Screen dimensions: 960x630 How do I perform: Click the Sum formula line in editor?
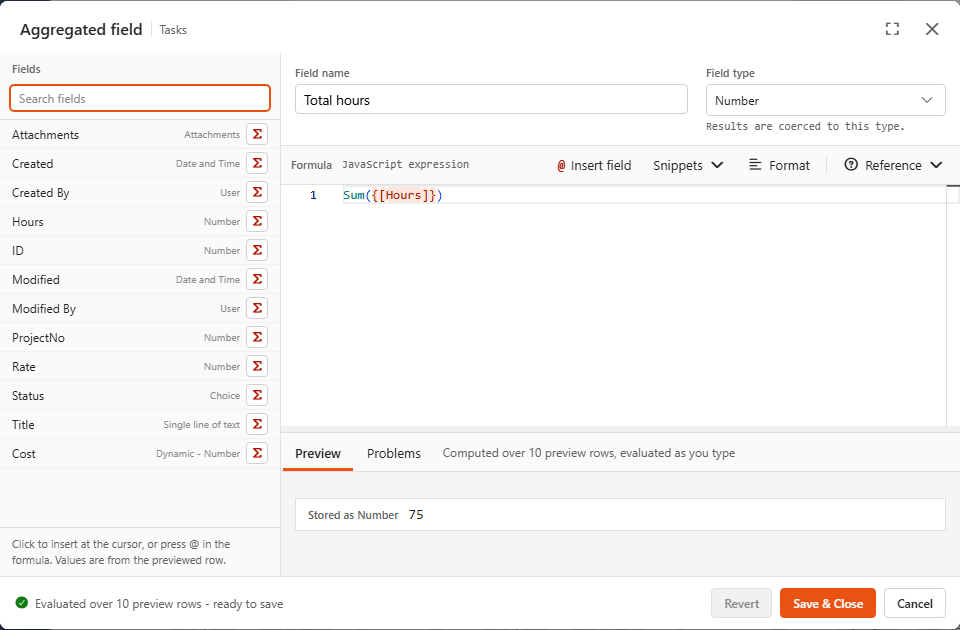tap(392, 195)
